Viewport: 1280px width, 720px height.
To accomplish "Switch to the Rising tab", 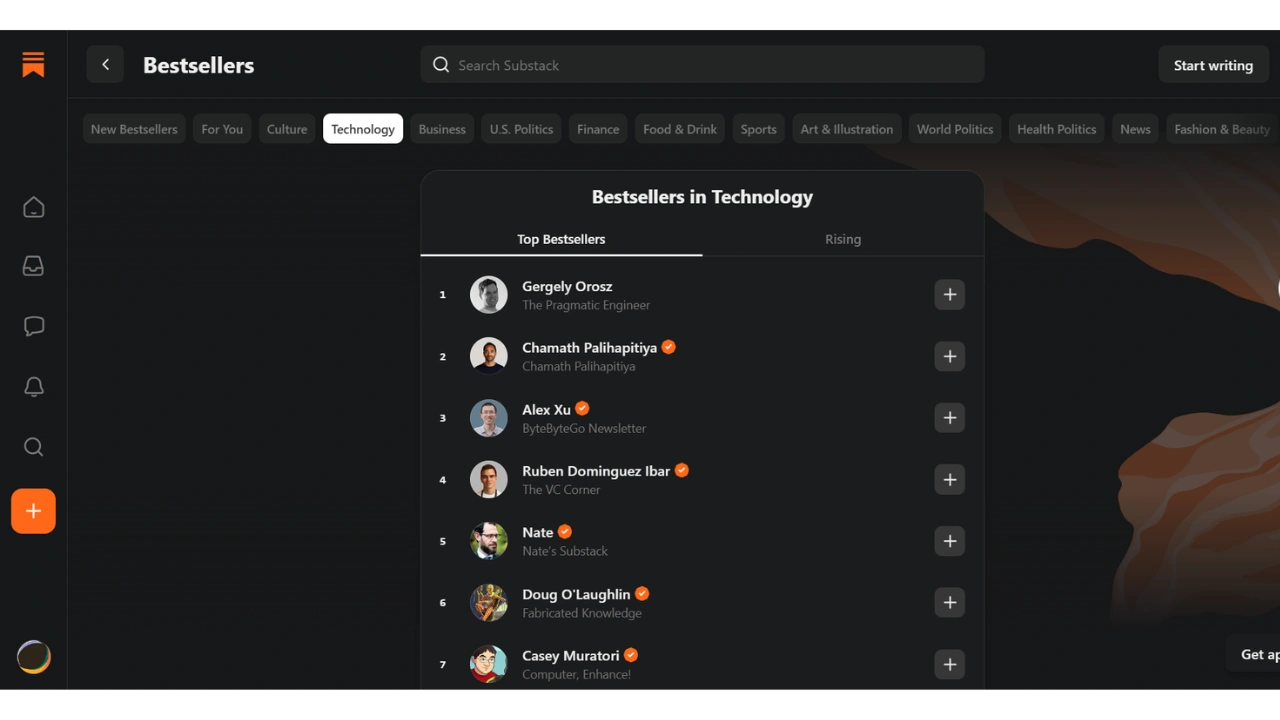I will tap(843, 239).
